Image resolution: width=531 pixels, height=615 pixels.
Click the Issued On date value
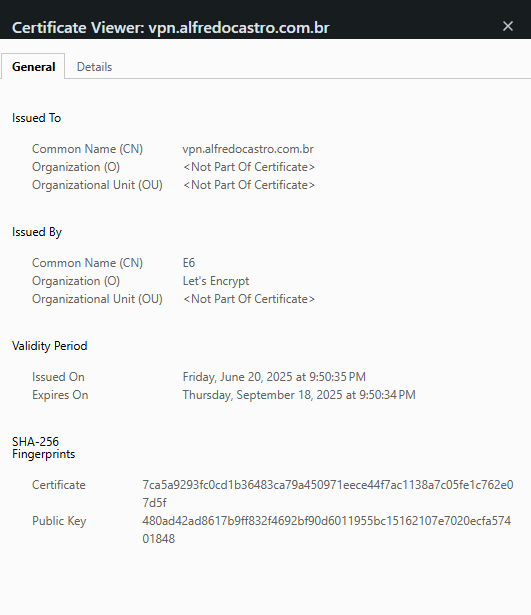(274, 377)
